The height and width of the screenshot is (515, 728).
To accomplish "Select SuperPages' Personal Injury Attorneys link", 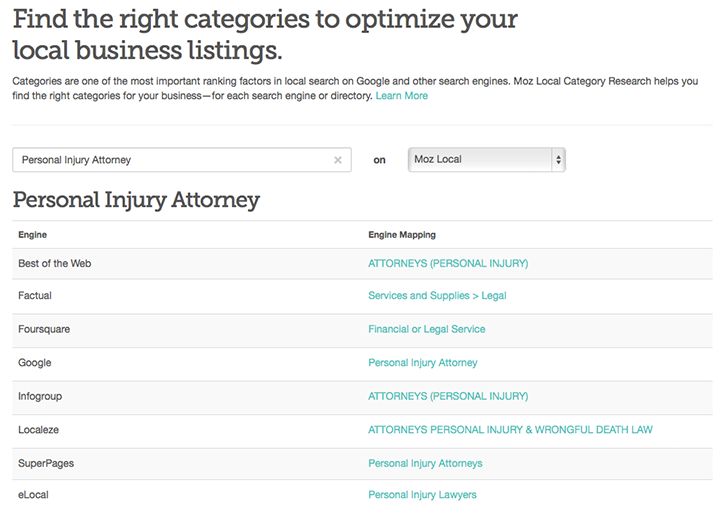I will (x=425, y=464).
